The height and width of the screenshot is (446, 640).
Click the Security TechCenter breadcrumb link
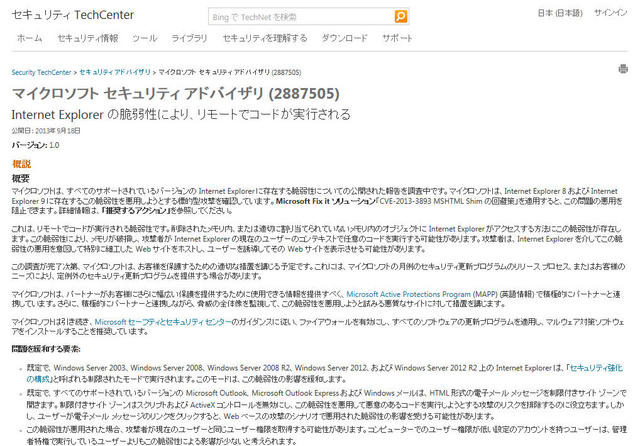(41, 72)
